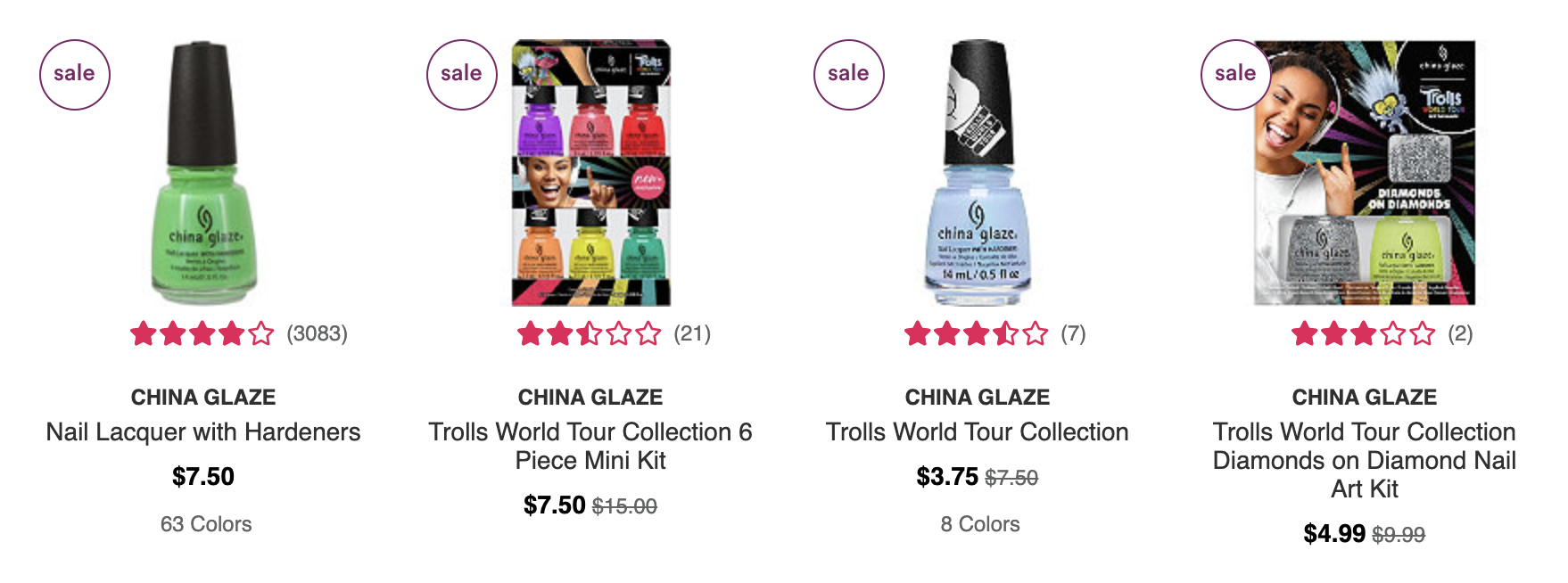Viewport: 1568px width, 583px height.
Task: Open the light blue polish bottle image
Action: pyautogui.click(x=978, y=173)
